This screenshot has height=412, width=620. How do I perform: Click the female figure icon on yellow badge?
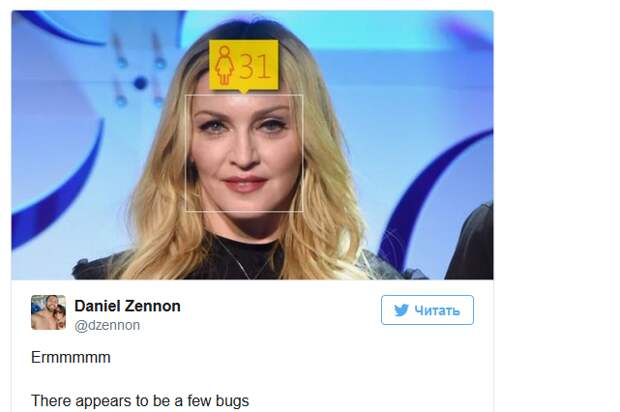pyautogui.click(x=225, y=65)
